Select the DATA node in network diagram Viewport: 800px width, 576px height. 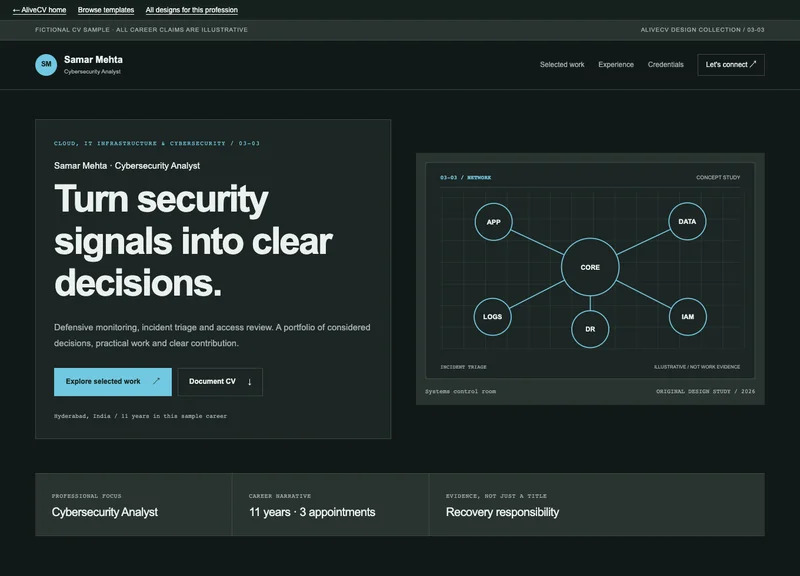click(x=687, y=221)
